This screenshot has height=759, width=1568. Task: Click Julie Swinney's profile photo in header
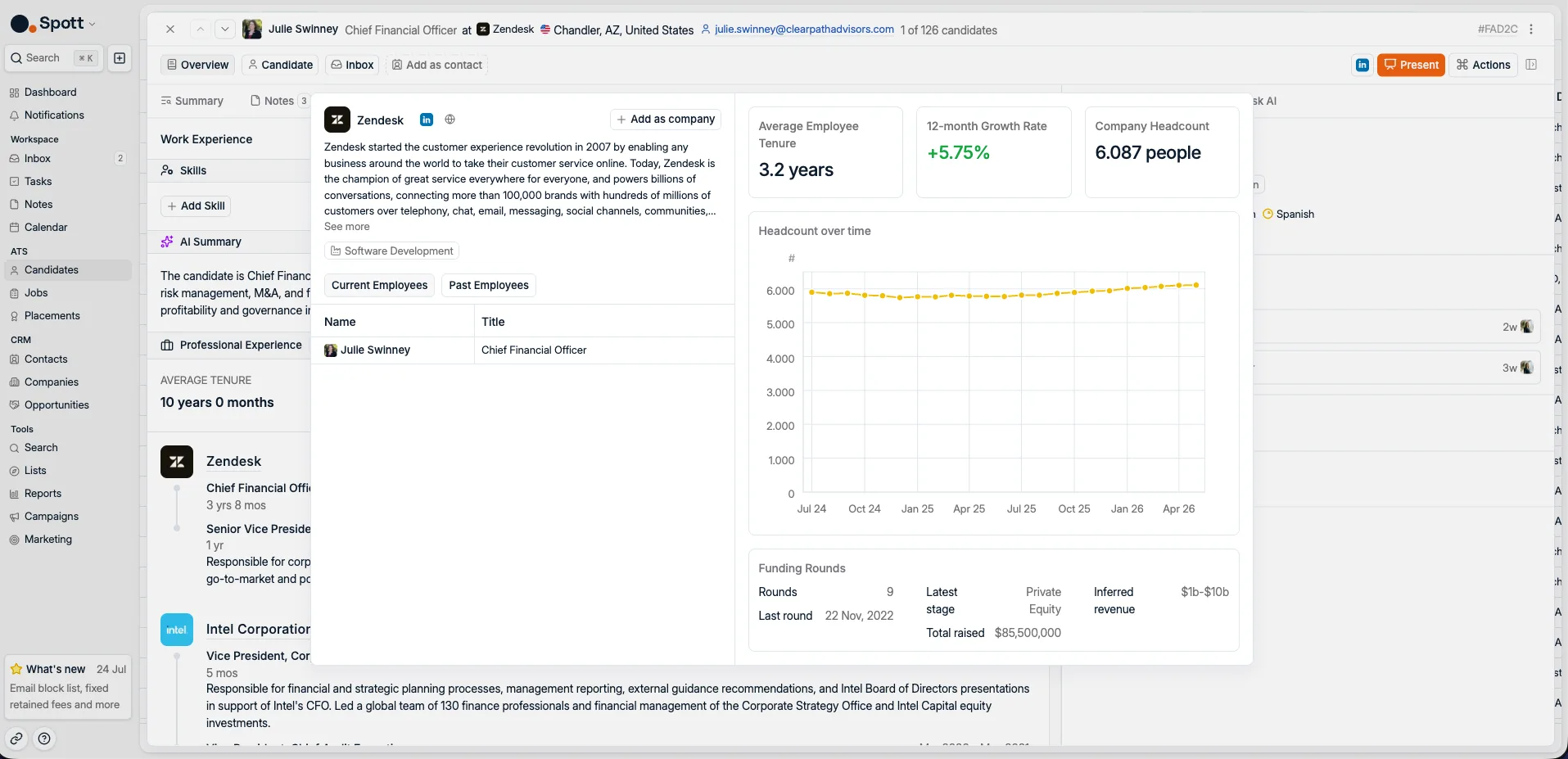[x=252, y=29]
